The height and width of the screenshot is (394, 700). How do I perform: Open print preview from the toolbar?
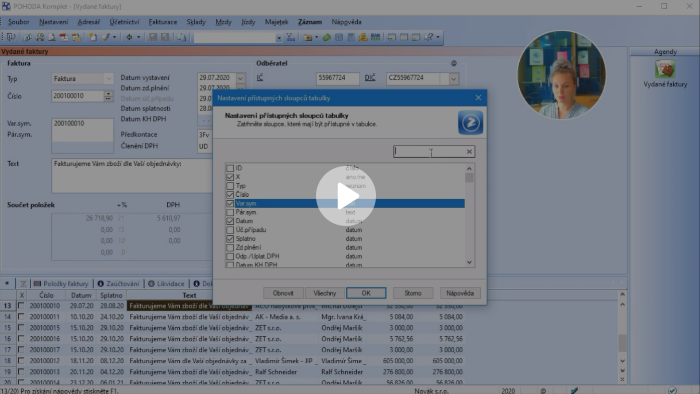[x=52, y=37]
